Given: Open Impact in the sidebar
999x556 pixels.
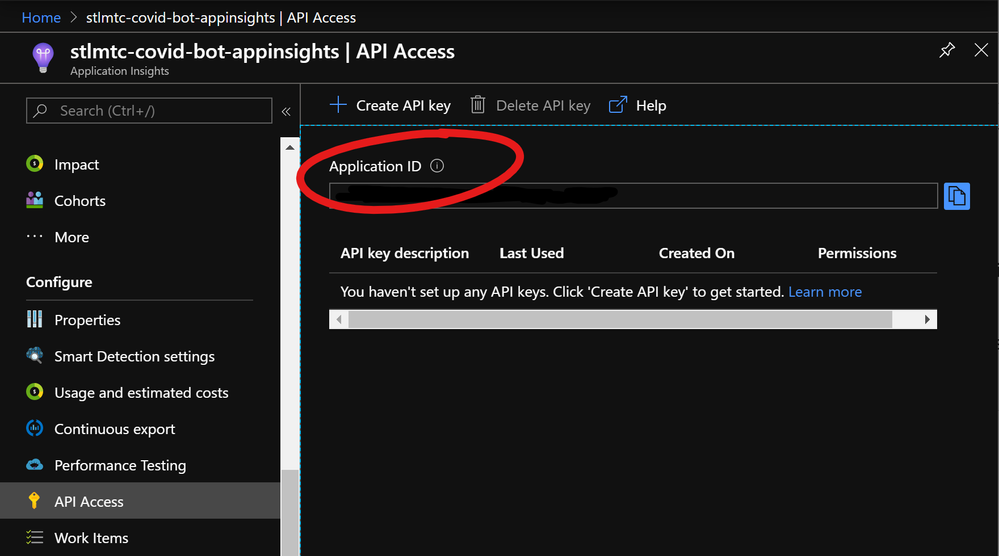Looking at the screenshot, I should [76, 164].
